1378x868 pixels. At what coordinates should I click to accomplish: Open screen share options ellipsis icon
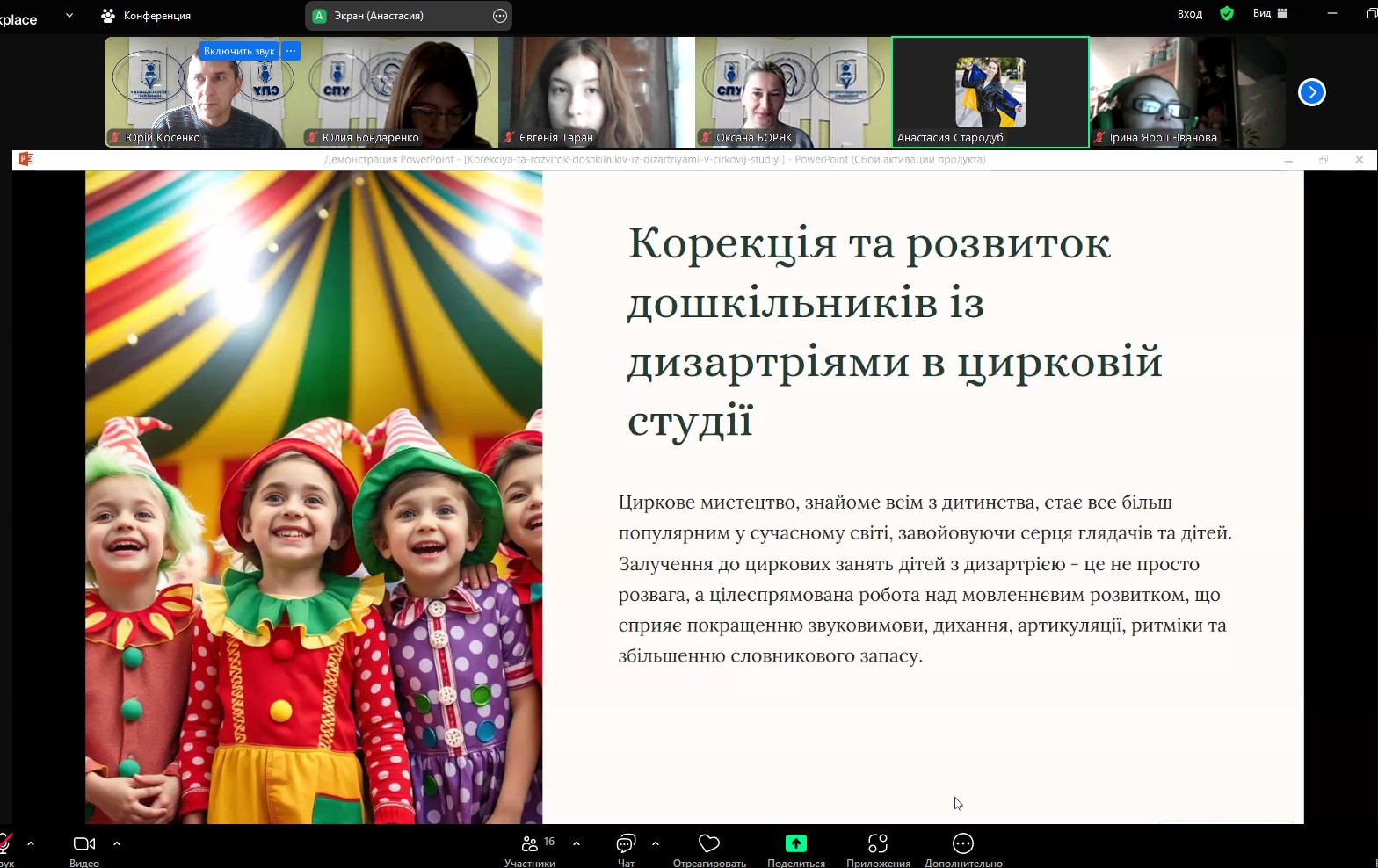pos(500,16)
